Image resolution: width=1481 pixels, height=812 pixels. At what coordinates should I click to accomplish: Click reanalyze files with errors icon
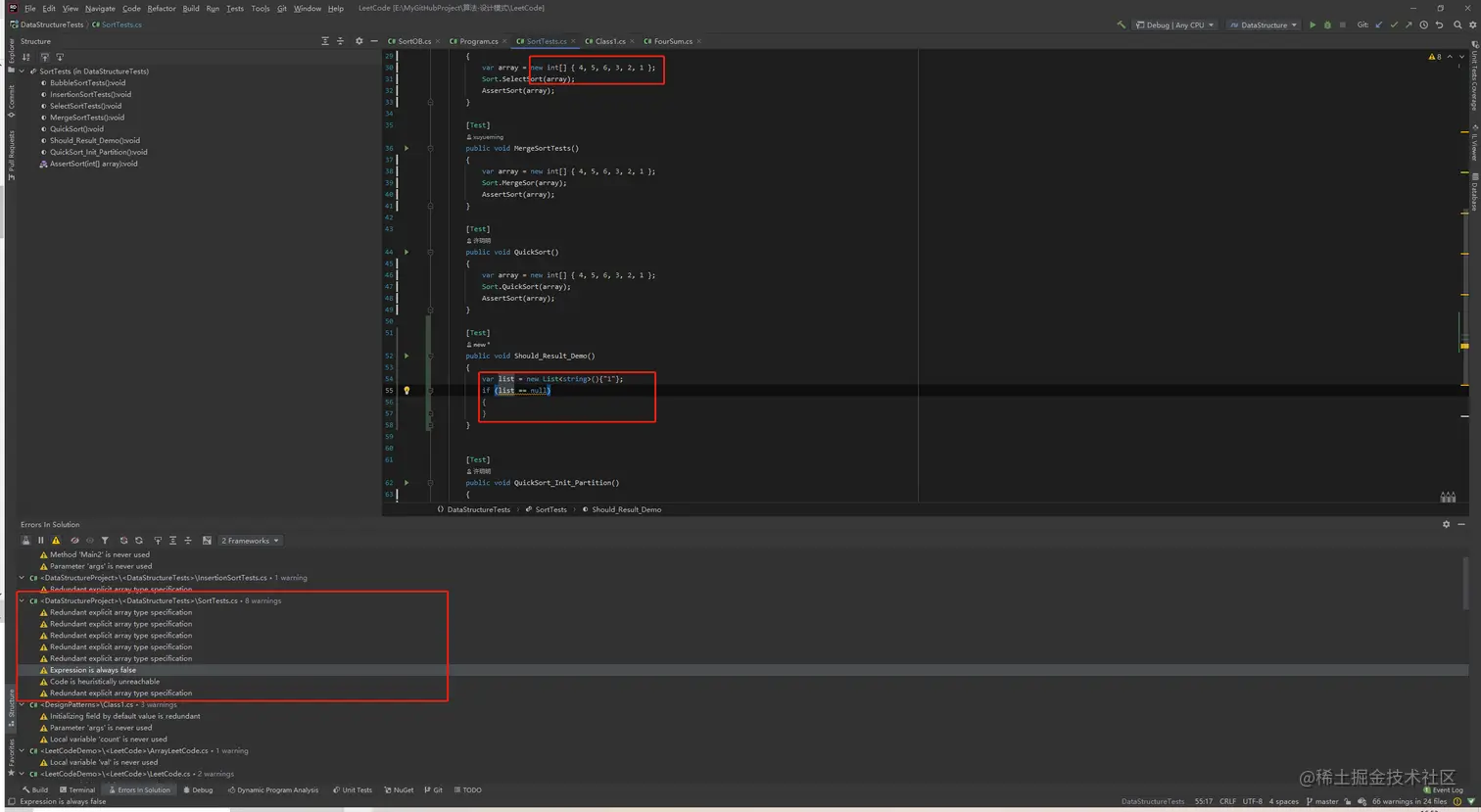coord(123,541)
